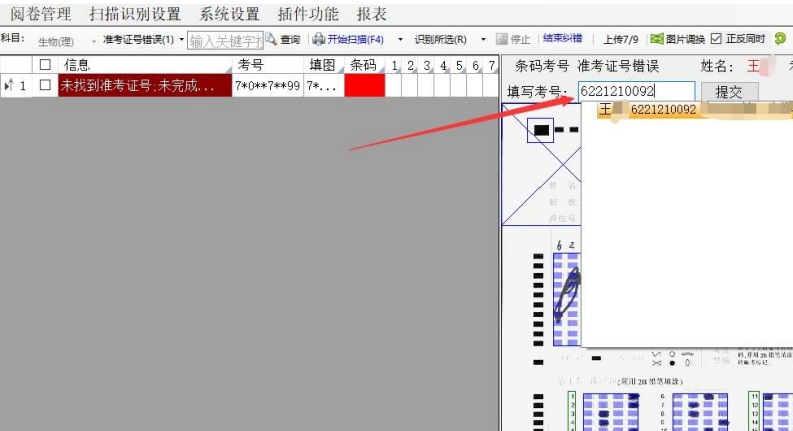The width and height of the screenshot is (793, 431).
Task: Click the 上传7/9 upload button
Action: pyautogui.click(x=621, y=39)
